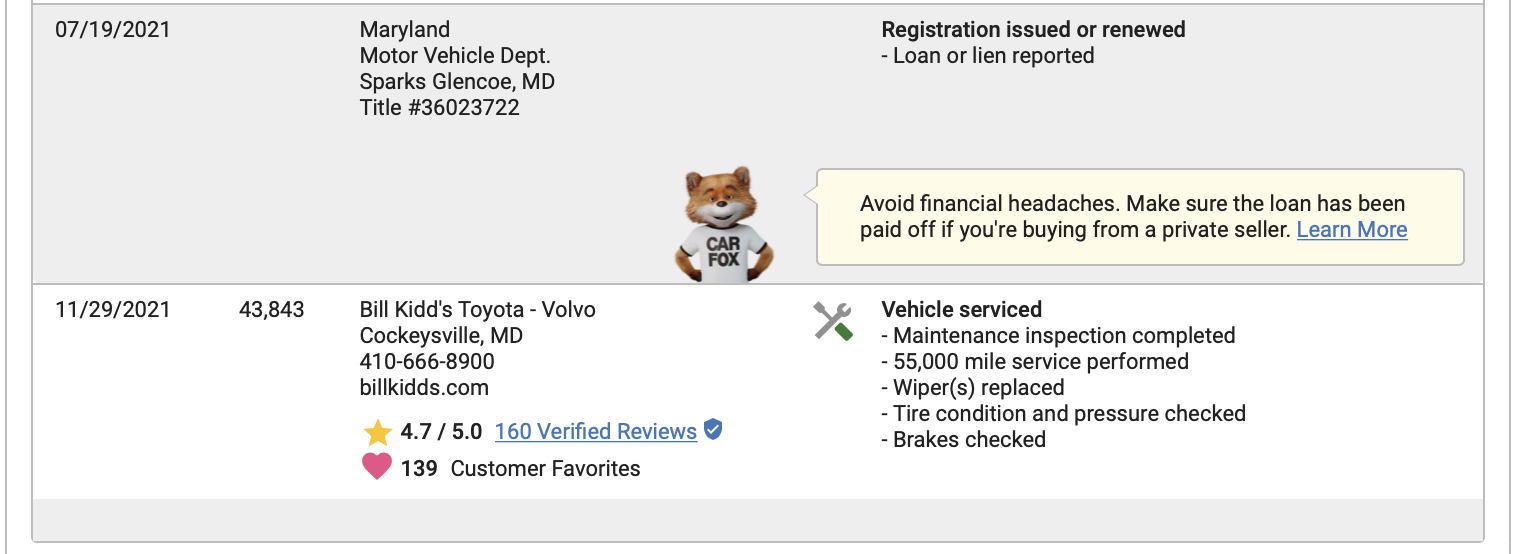Click the Car Fox mascot image
This screenshot has height=554, width=1518.
tap(723, 225)
